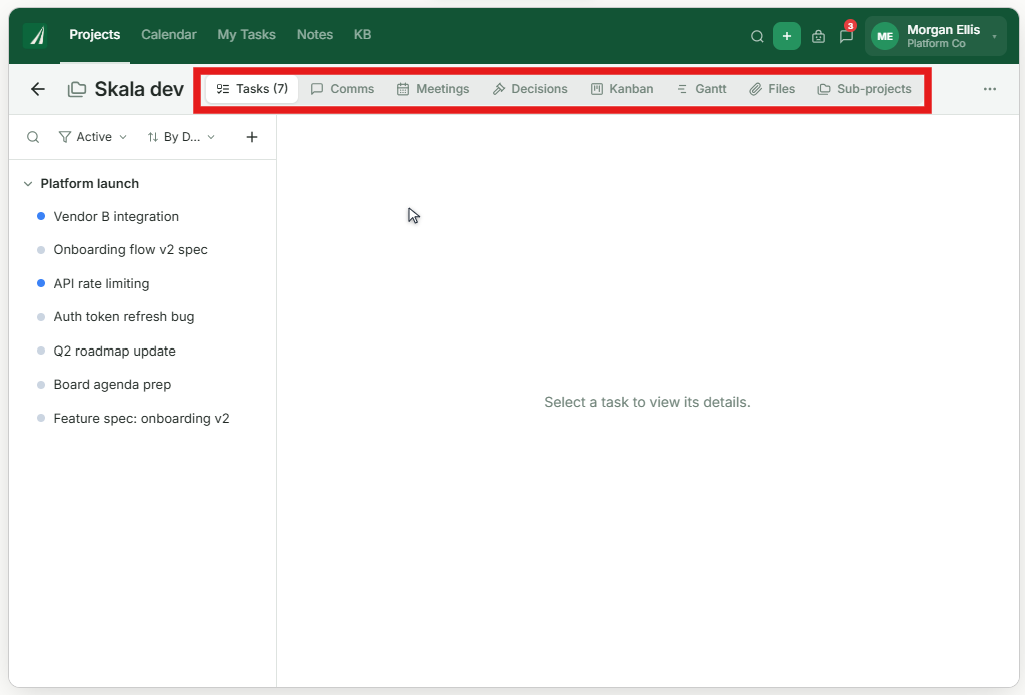Open chat notifications with badge 3
This screenshot has height=695, width=1025.
(847, 35)
